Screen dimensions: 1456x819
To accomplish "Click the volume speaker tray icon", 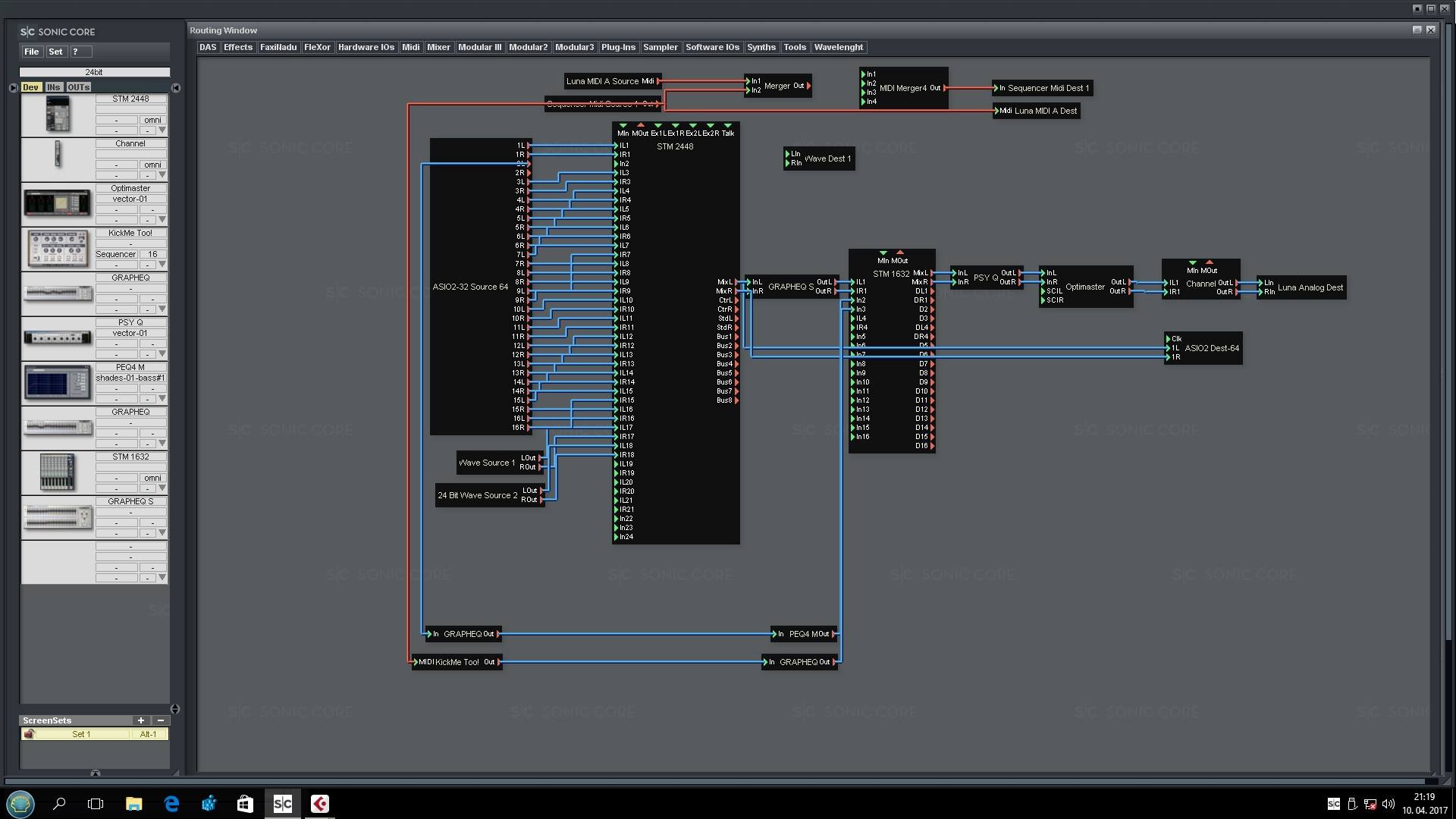I will coord(1389,804).
